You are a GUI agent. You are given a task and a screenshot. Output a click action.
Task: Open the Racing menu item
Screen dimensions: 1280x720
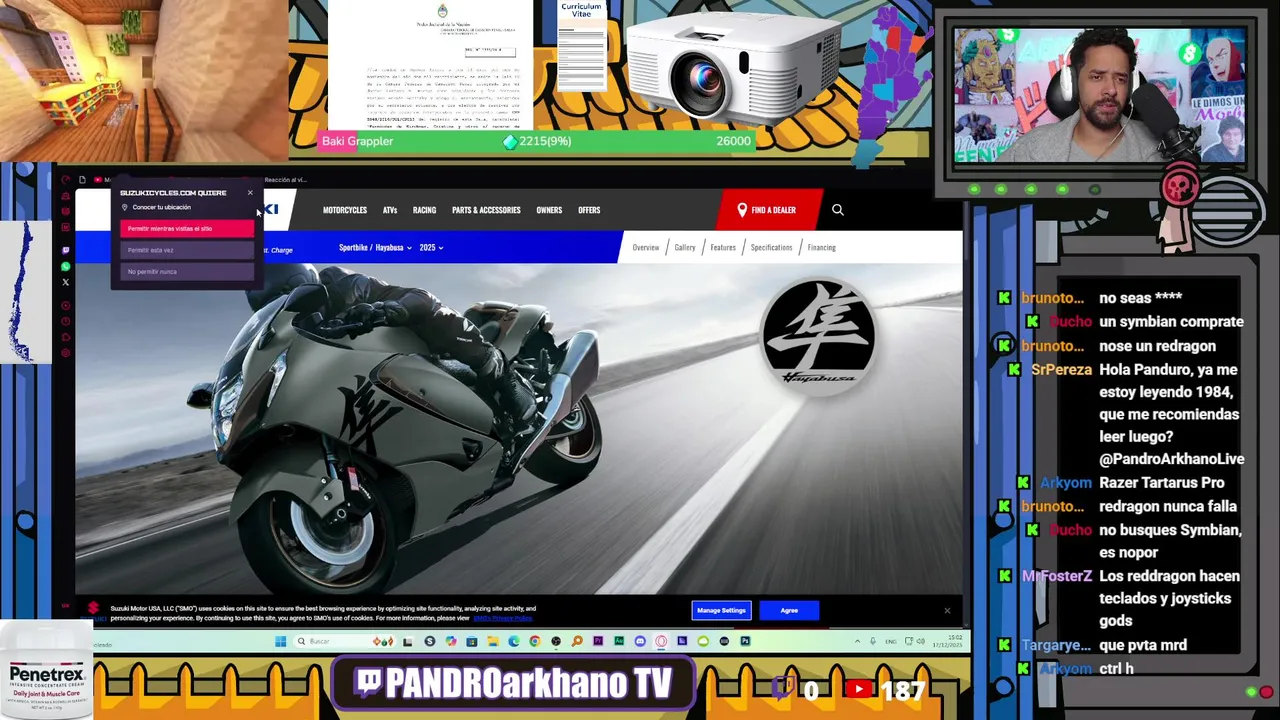424,210
